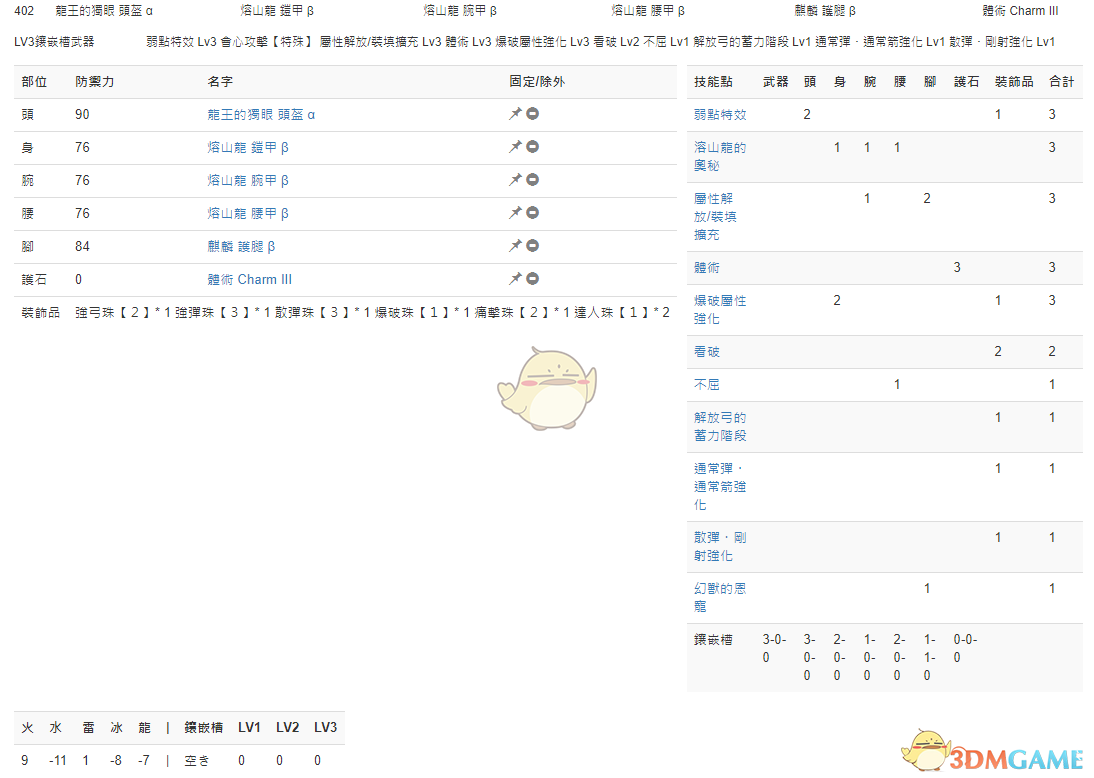Click the 名字 column header
Image resolution: width=1094 pixels, height=778 pixels.
pyautogui.click(x=220, y=82)
